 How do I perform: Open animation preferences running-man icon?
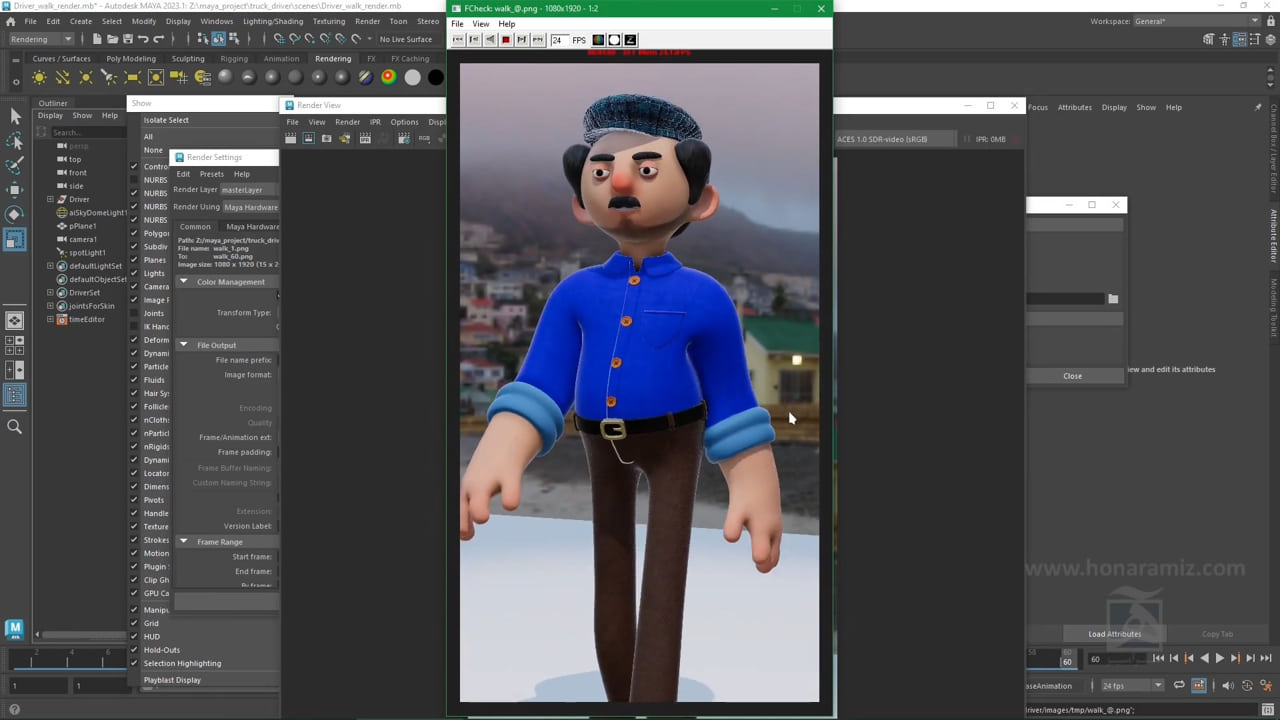click(1265, 686)
